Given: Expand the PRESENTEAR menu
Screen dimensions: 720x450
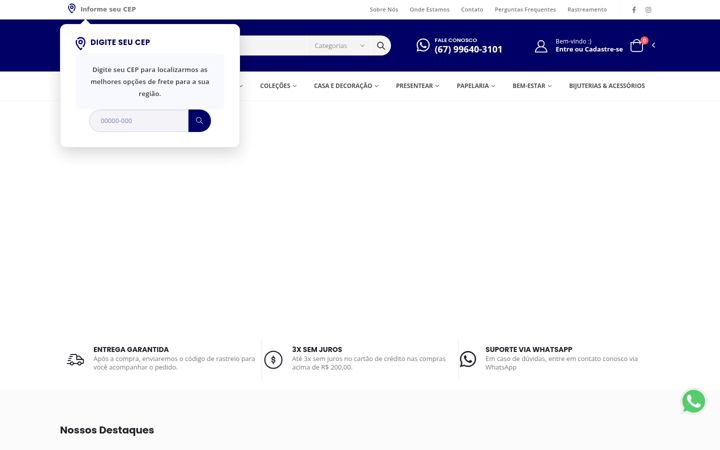Looking at the screenshot, I should pos(417,86).
